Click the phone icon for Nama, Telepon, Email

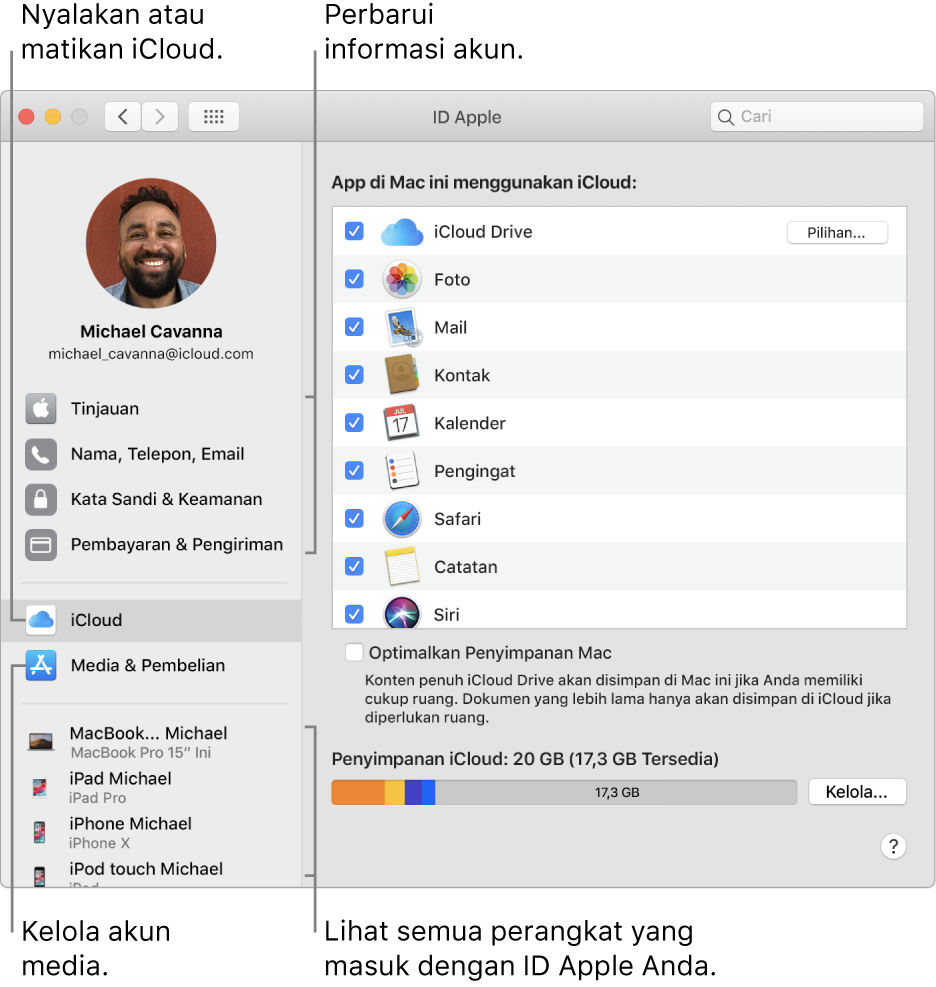(41, 454)
